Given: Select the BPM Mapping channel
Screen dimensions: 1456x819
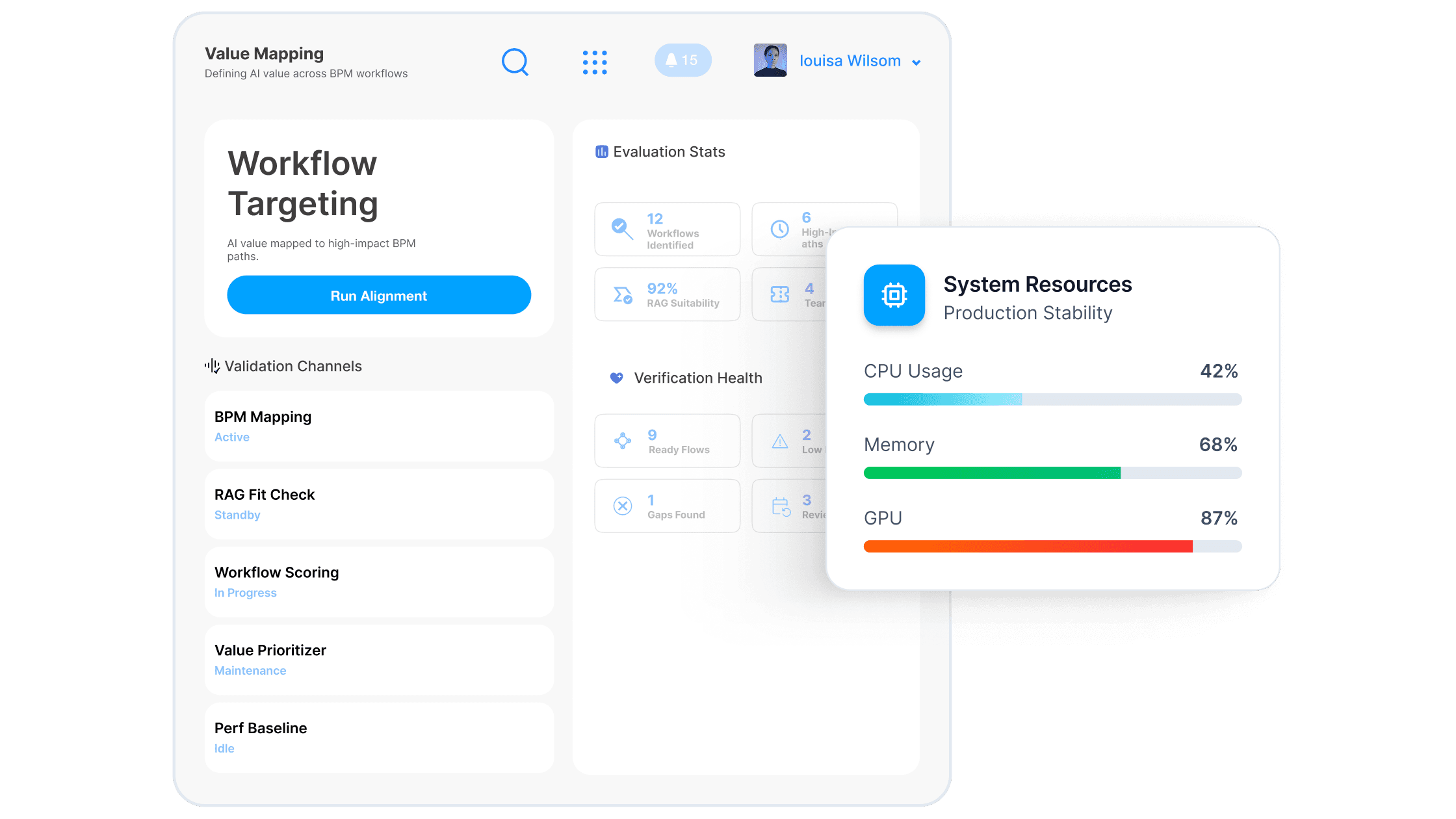Looking at the screenshot, I should (379, 426).
